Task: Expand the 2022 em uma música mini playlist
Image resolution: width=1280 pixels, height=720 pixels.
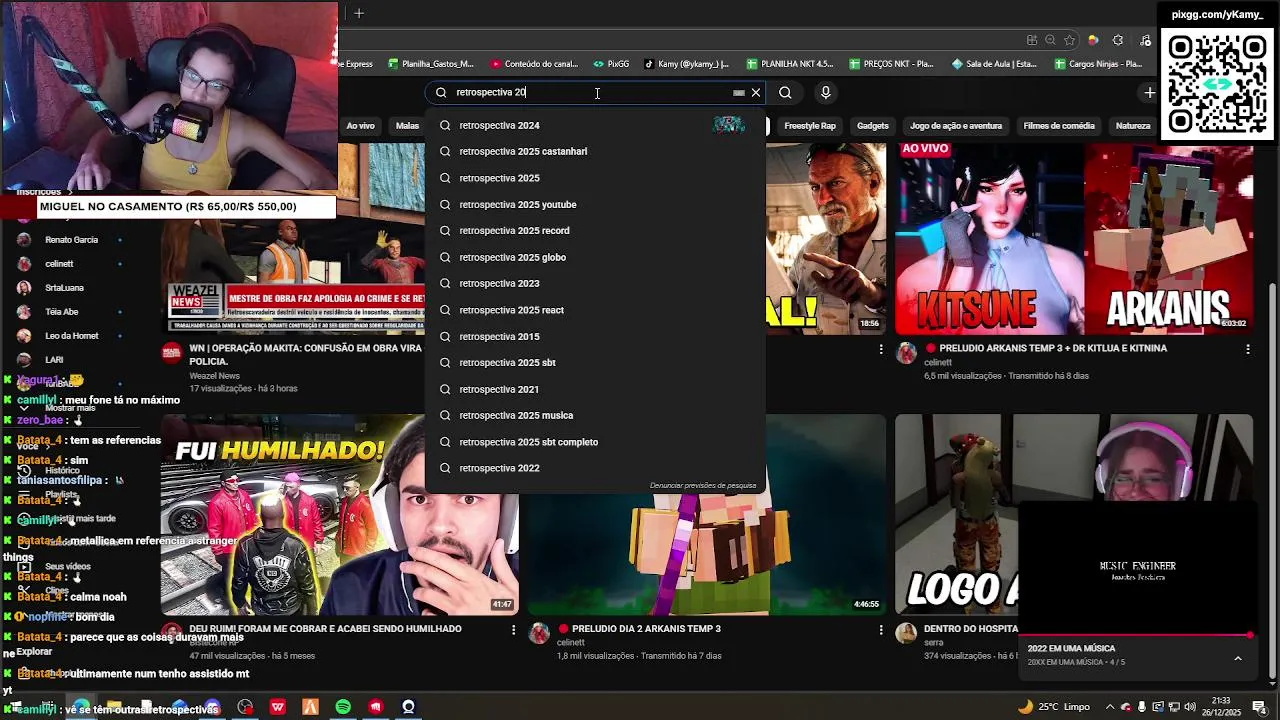Action: pyautogui.click(x=1238, y=658)
